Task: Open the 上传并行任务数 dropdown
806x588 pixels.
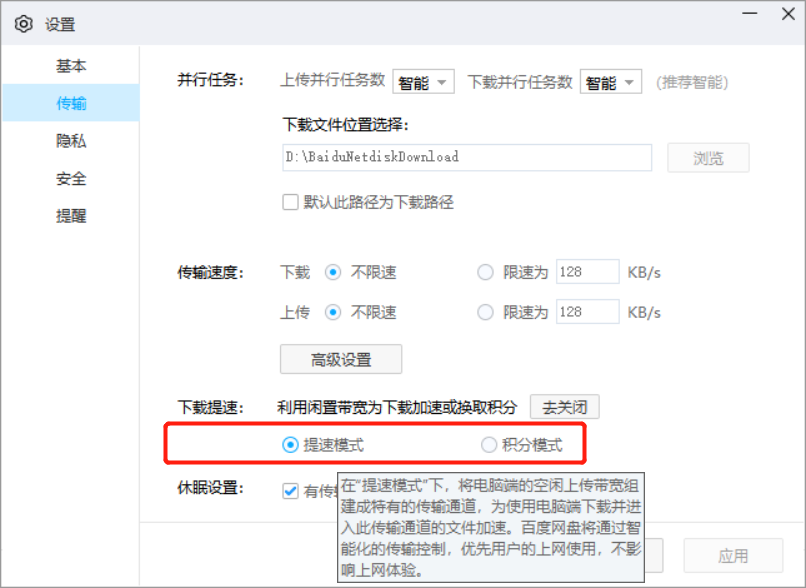Action: pyautogui.click(x=423, y=82)
